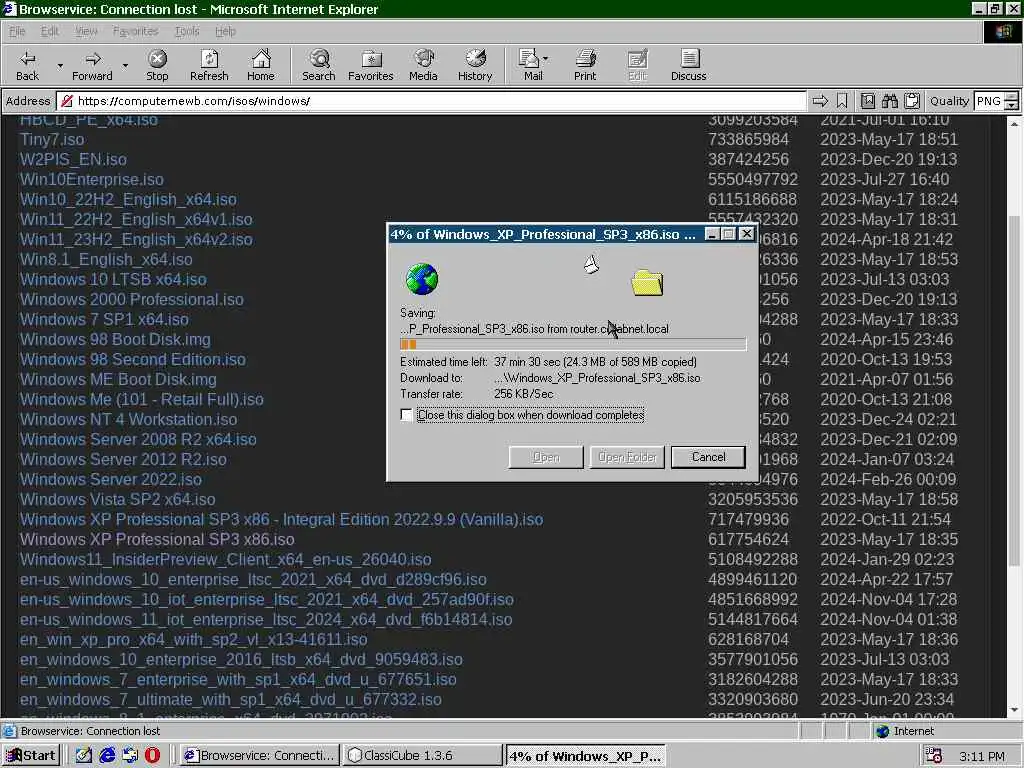
Task: Open the Help menu
Action: (225, 31)
